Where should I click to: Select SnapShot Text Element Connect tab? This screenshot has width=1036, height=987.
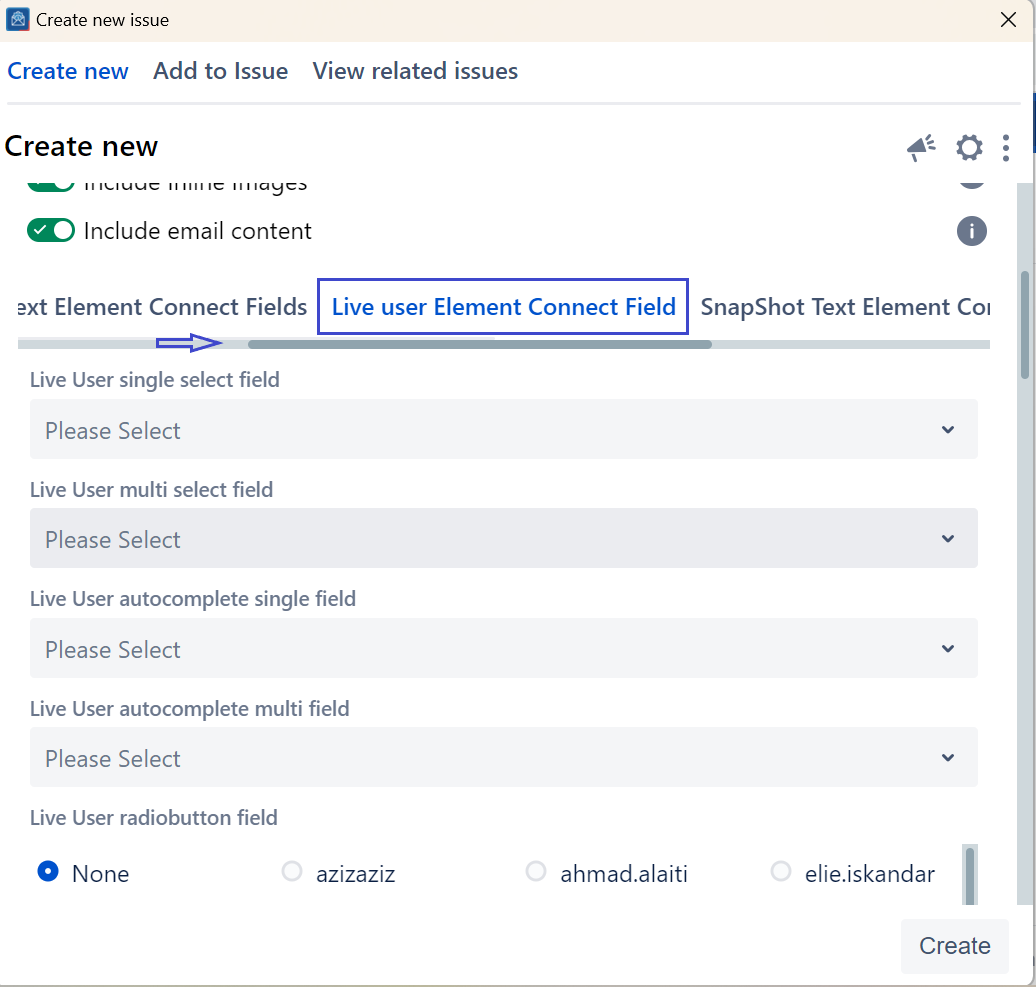point(845,307)
